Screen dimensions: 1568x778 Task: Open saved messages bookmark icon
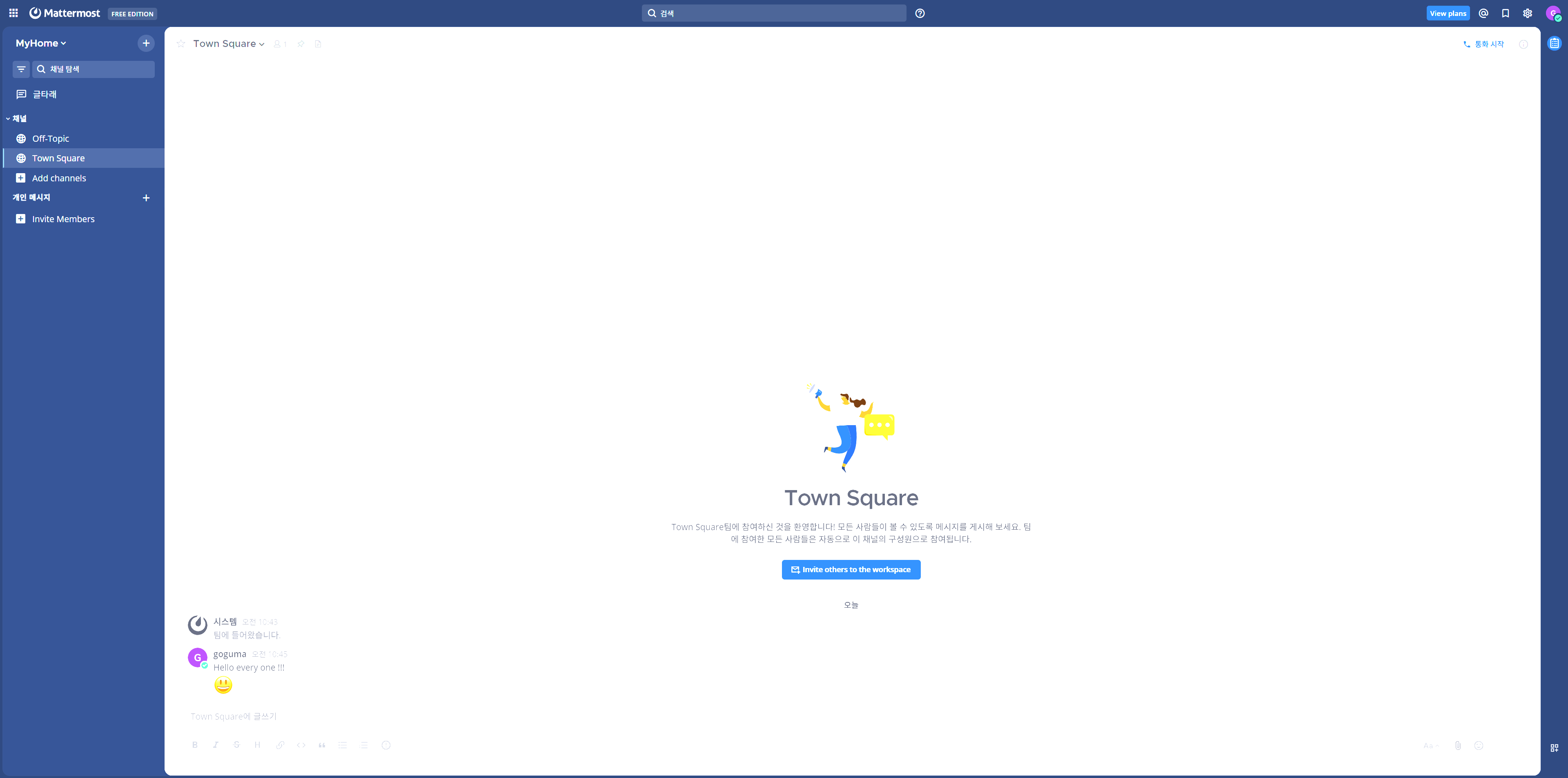(x=1505, y=13)
